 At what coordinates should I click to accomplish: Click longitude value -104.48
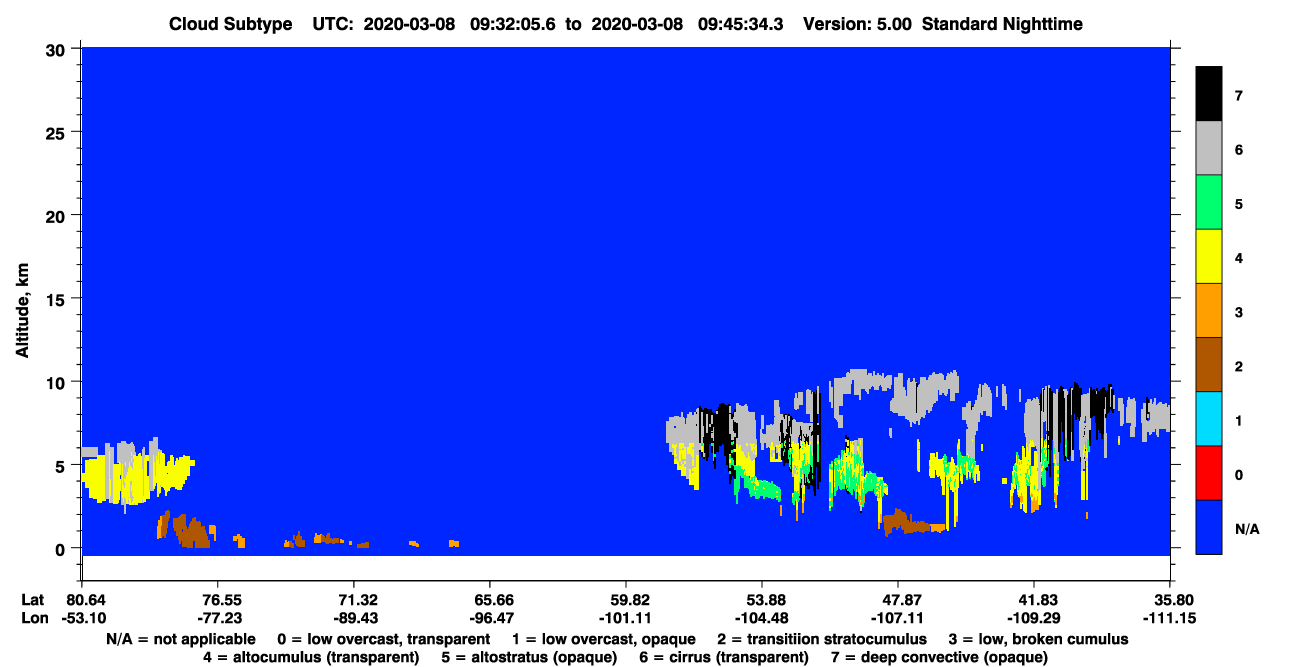pos(762,618)
